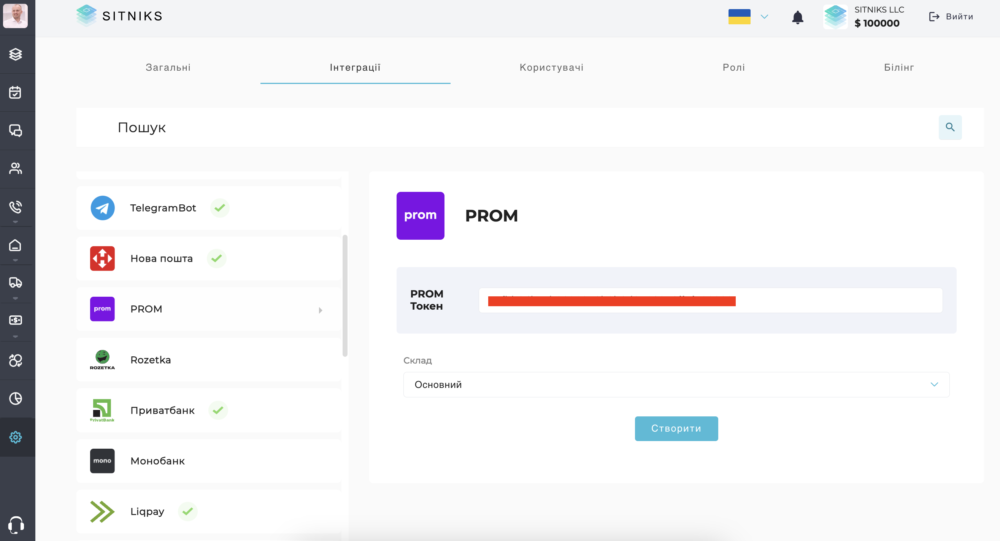Click the Пошук search field
Viewport: 1000px width, 541px height.
point(506,128)
